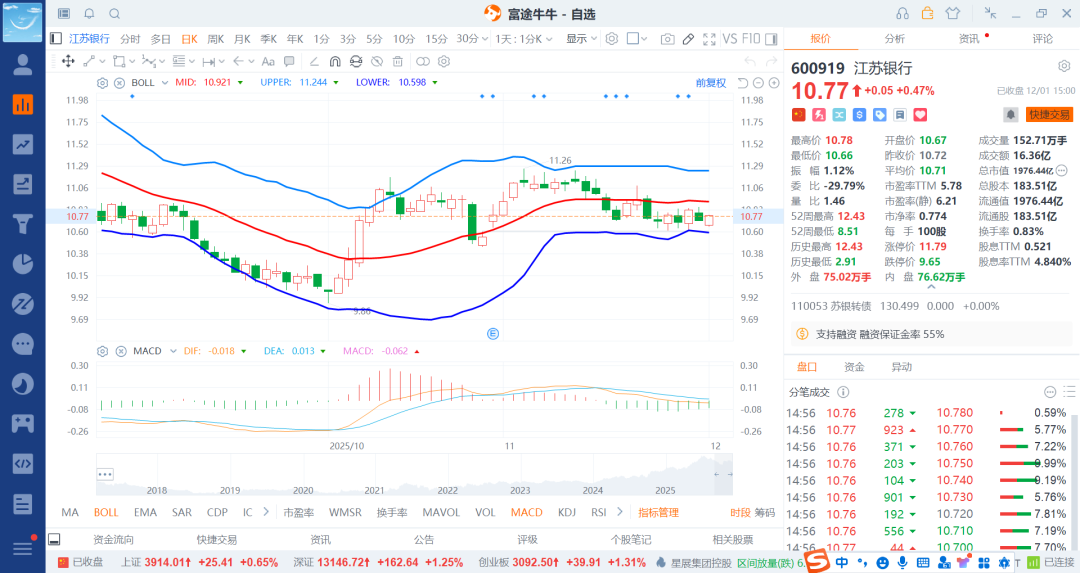Screen dimensions: 1080x573
Task: Toggle DEA line visibility arrow
Action: 323,351
